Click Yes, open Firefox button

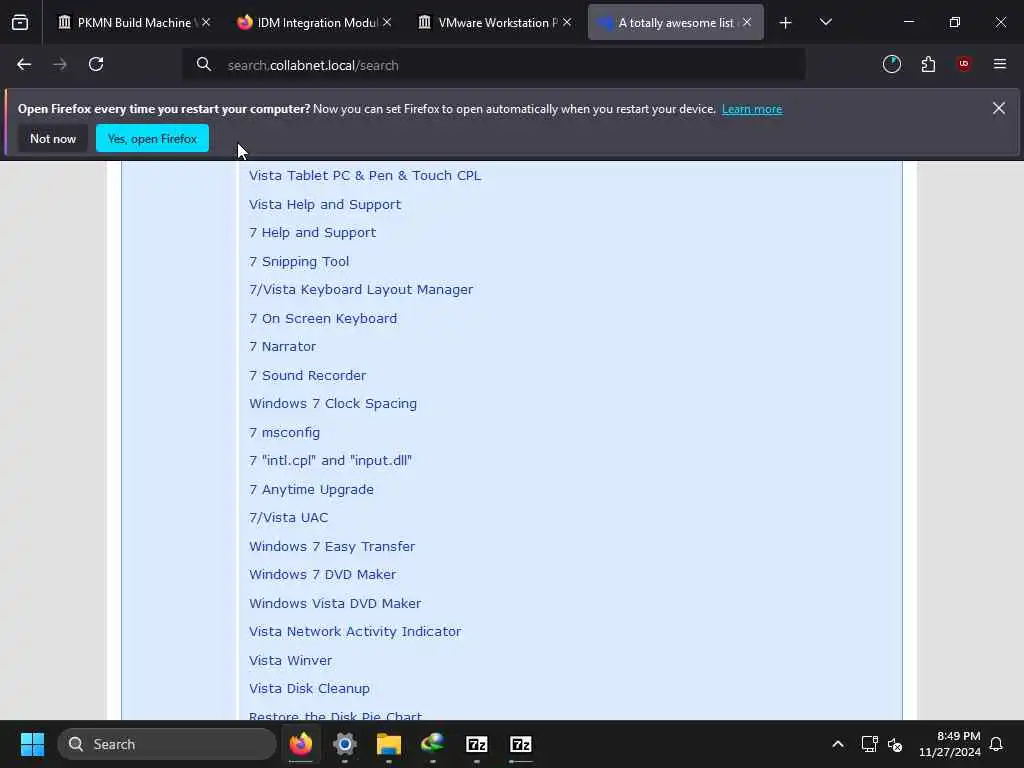pos(152,138)
